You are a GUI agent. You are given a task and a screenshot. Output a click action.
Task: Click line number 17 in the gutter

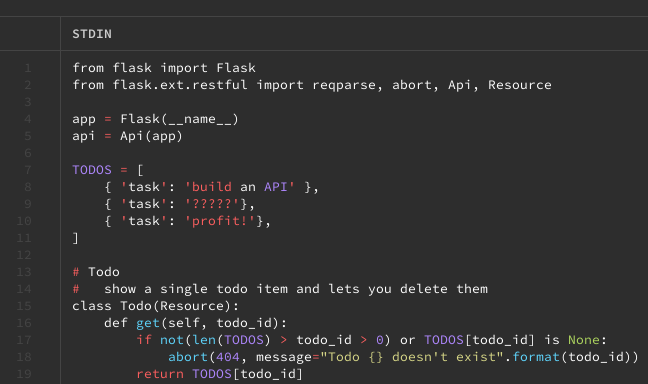pyautogui.click(x=24, y=340)
